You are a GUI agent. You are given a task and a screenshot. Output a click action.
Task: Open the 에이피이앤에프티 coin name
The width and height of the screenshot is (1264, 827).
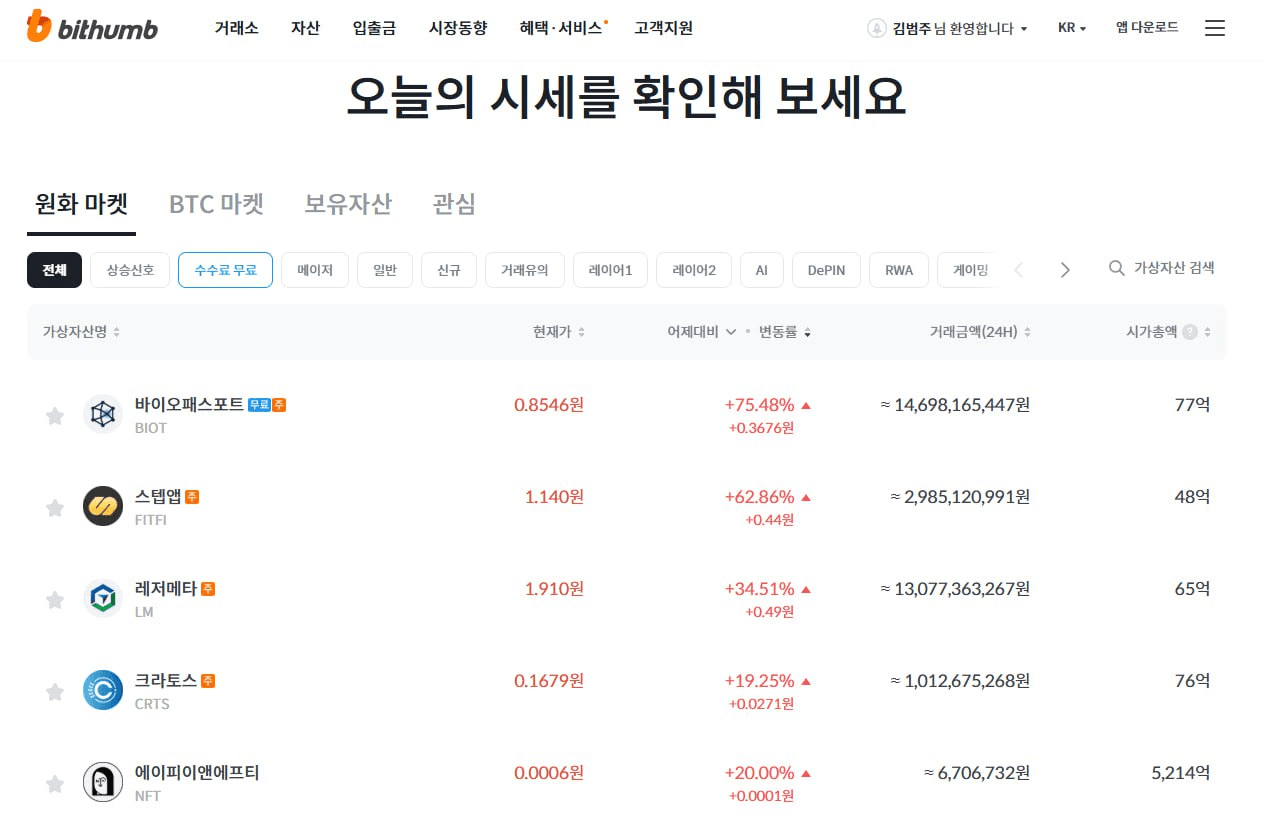tap(197, 773)
